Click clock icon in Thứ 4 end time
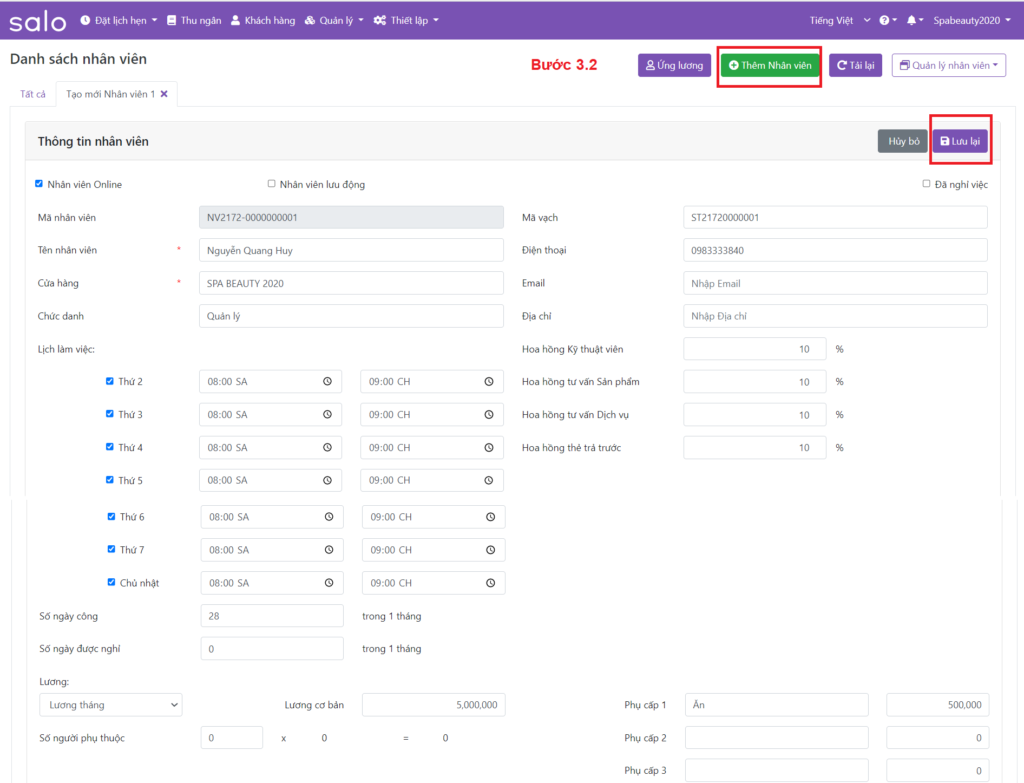The image size is (1024, 783). (x=489, y=448)
